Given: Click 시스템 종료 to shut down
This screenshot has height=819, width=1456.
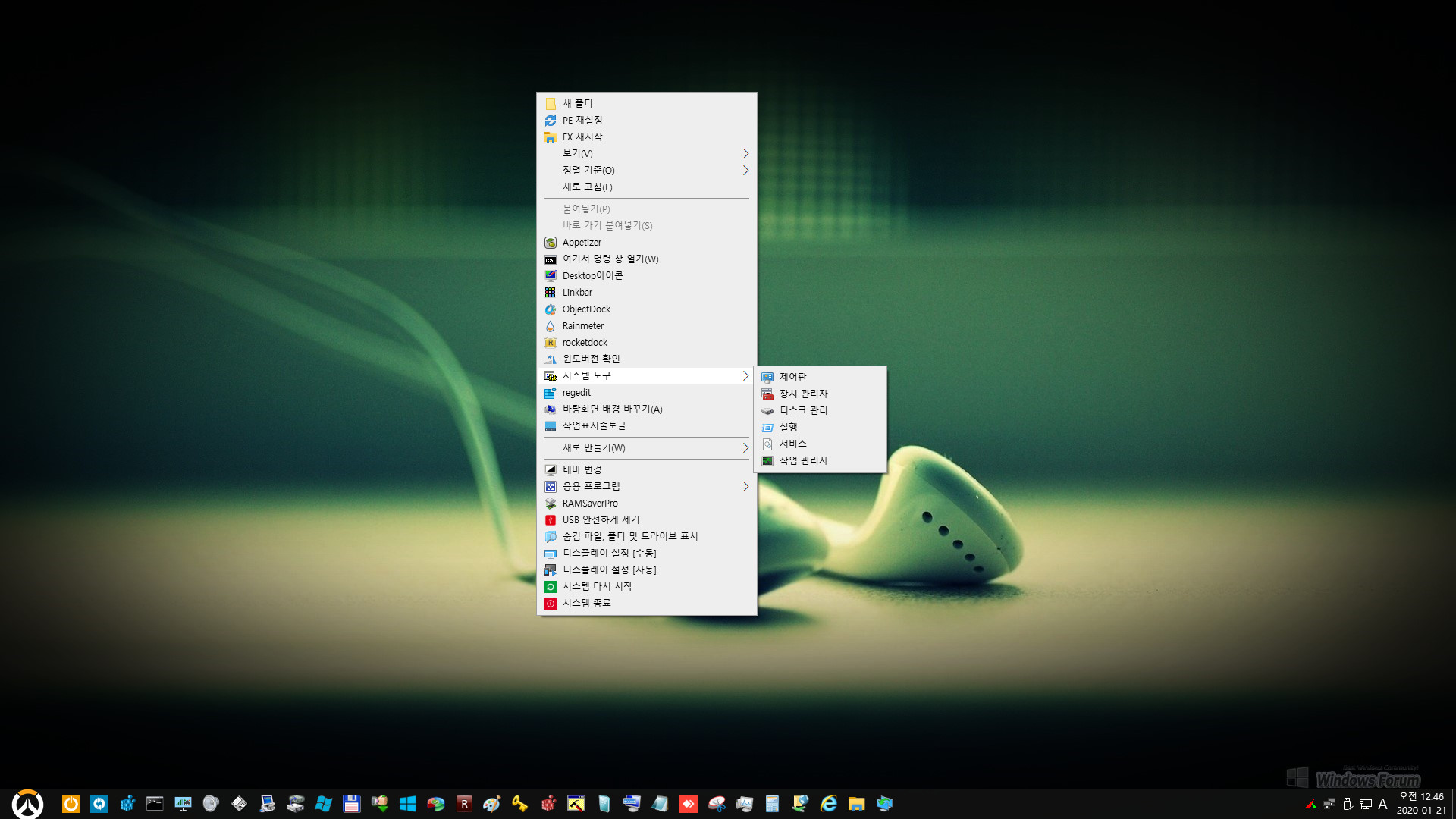Looking at the screenshot, I should [x=646, y=604].
